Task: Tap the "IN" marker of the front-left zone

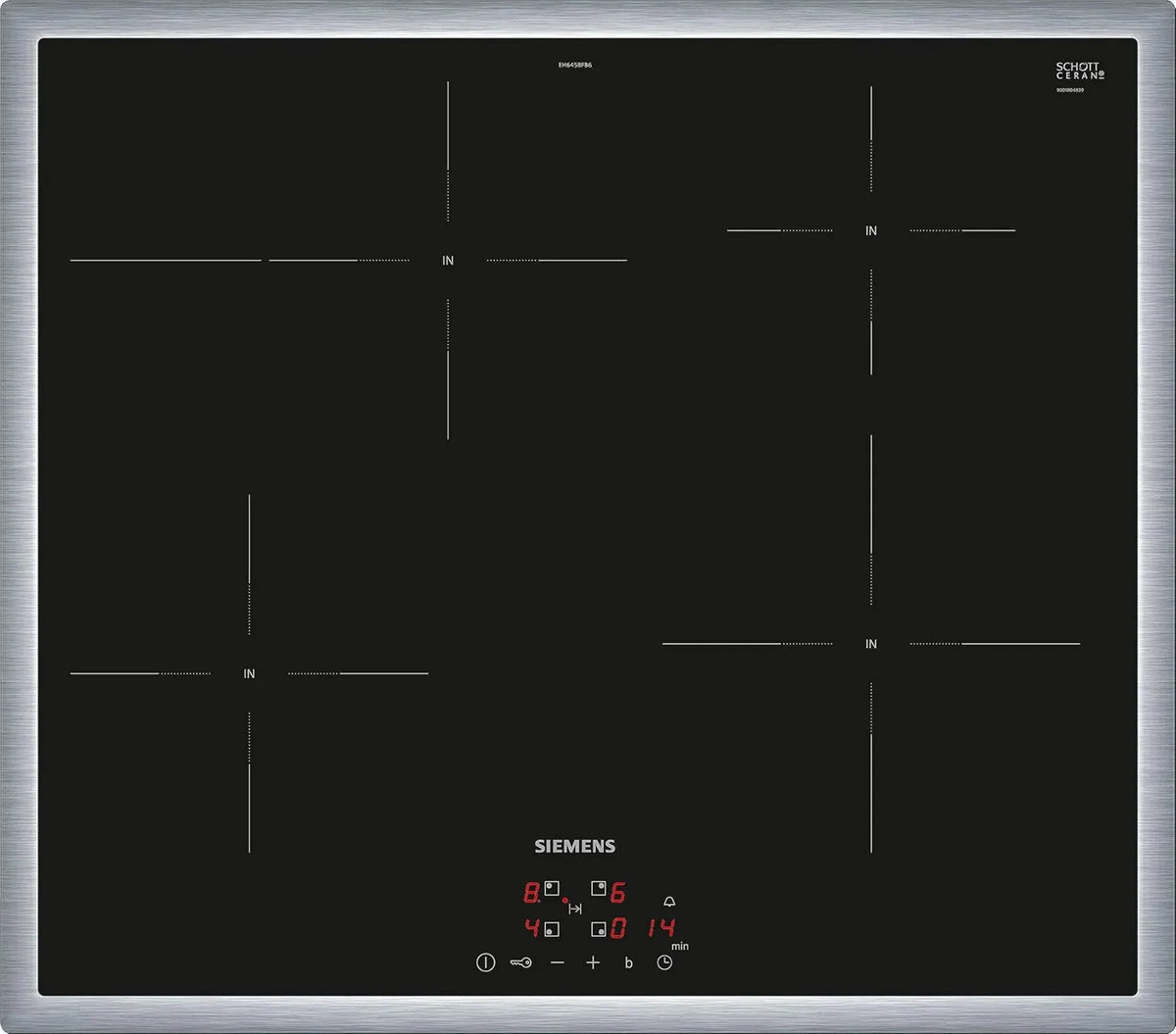Action: 249,674
